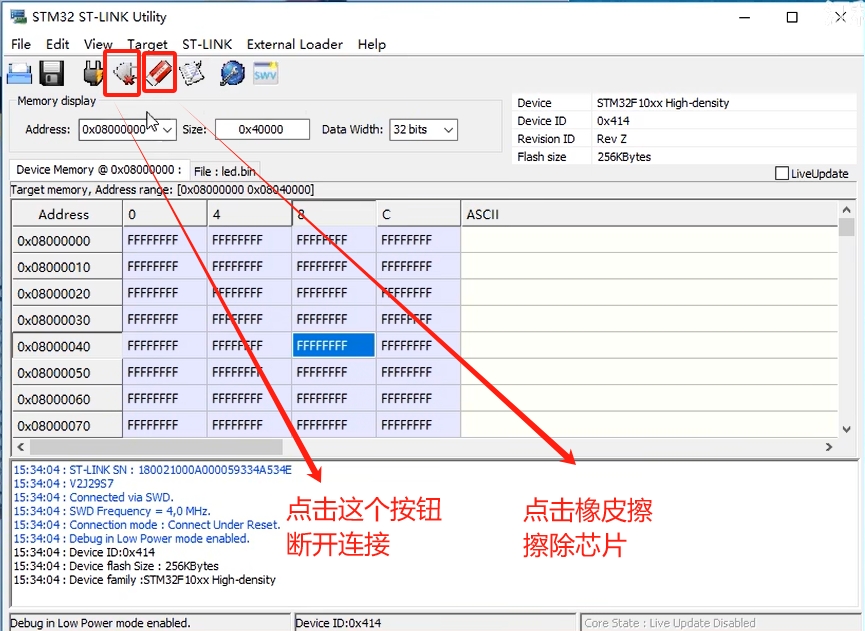865x631 pixels.
Task: Select the highlighted cell in row 0x08000040
Action: pyautogui.click(x=334, y=346)
